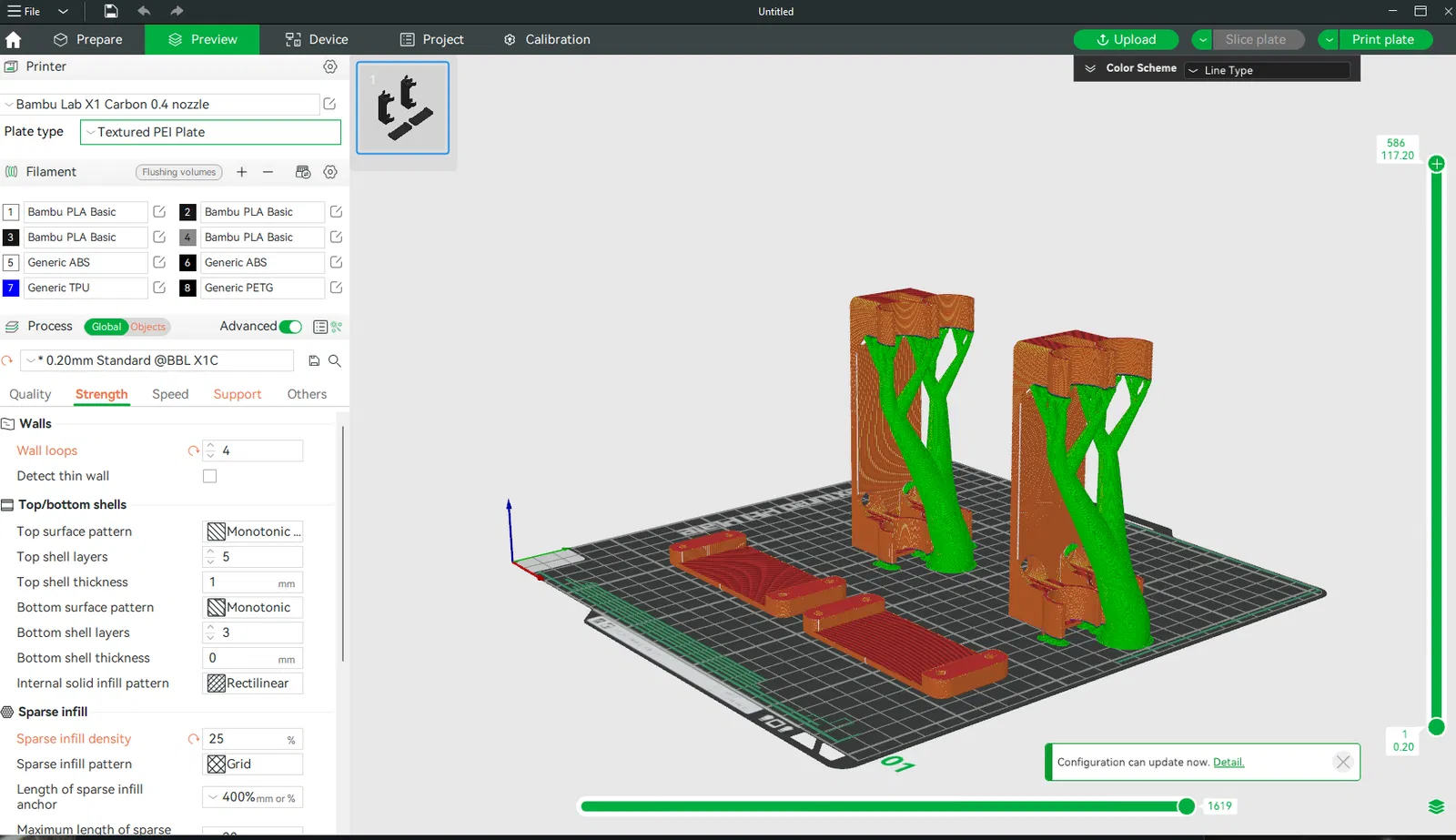Open the Plate type dropdown
Screen dimensions: 1456x840
coord(210,132)
